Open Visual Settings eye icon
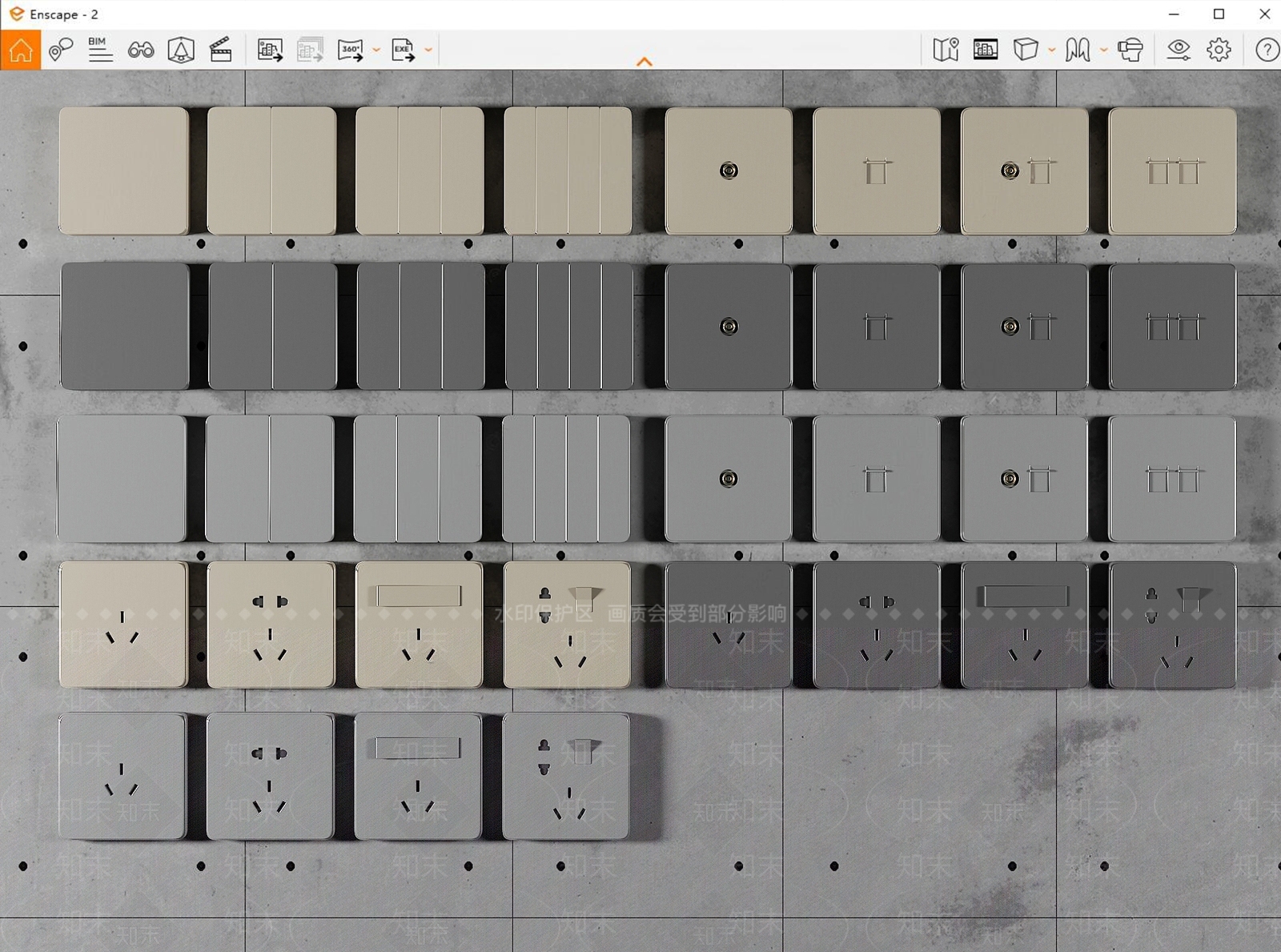The image size is (1281, 952). pos(1179,50)
